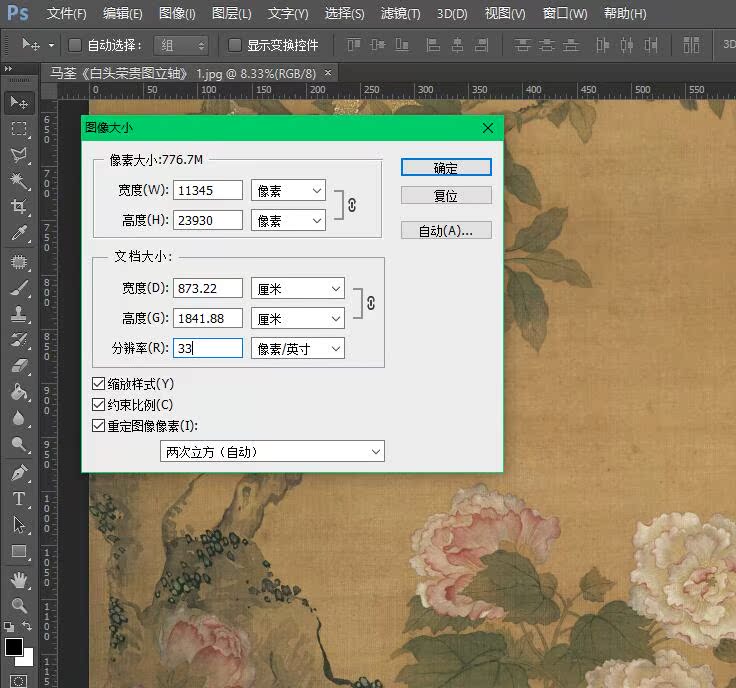Select the Lasso tool
The height and width of the screenshot is (688, 736).
[x=19, y=155]
